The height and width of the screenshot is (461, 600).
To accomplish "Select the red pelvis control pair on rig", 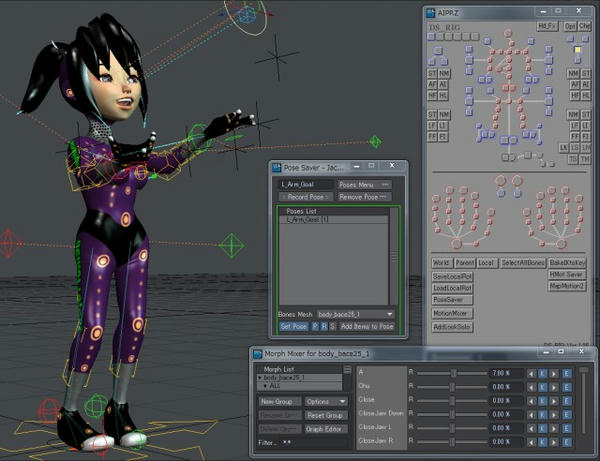I will [509, 88].
